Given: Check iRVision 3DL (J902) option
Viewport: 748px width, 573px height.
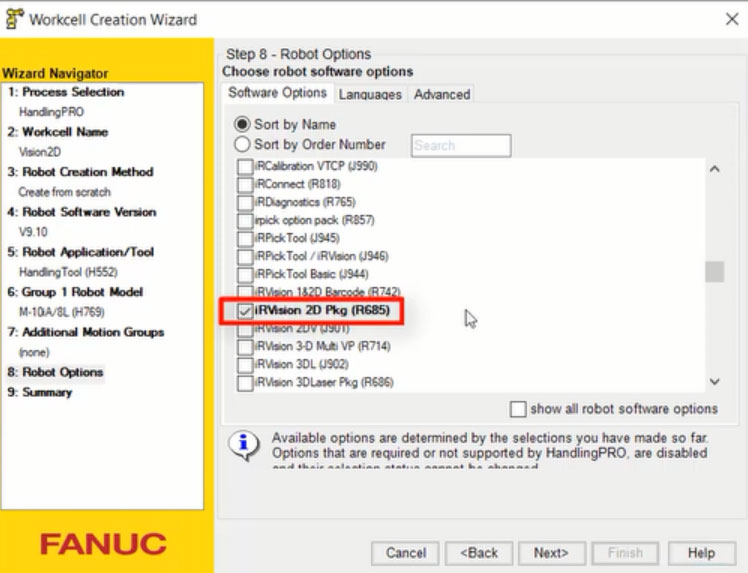Looking at the screenshot, I should pyautogui.click(x=245, y=365).
